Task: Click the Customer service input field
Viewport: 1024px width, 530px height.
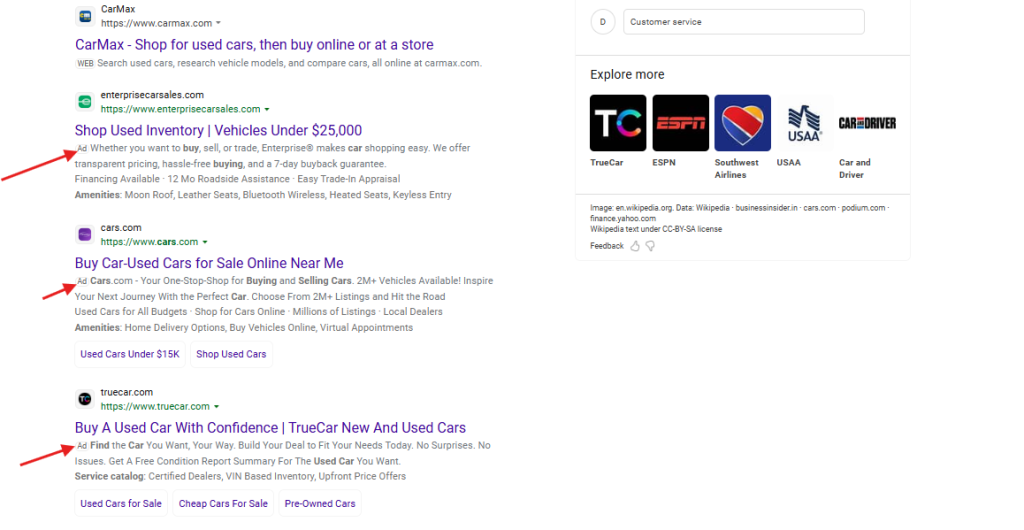Action: (x=743, y=22)
